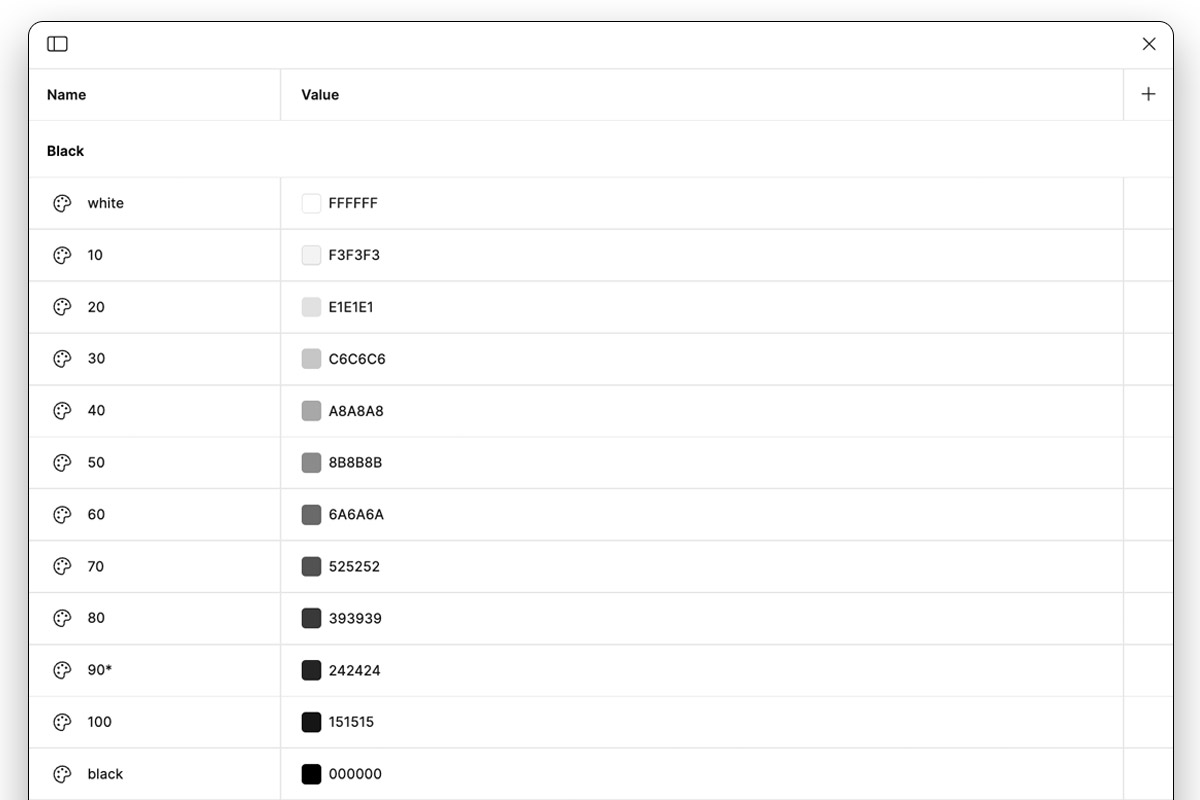Select palette icon beside 90*
The image size is (1200, 800).
pyautogui.click(x=62, y=670)
